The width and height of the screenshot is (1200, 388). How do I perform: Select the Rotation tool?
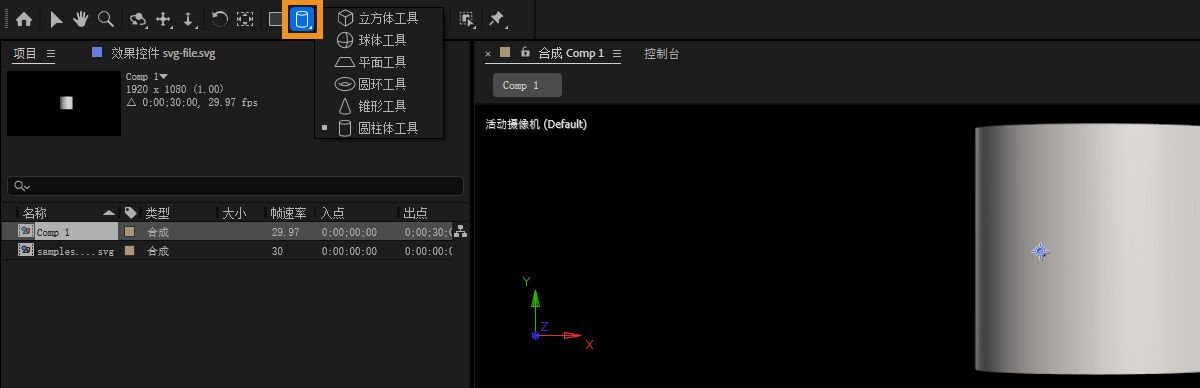click(220, 19)
